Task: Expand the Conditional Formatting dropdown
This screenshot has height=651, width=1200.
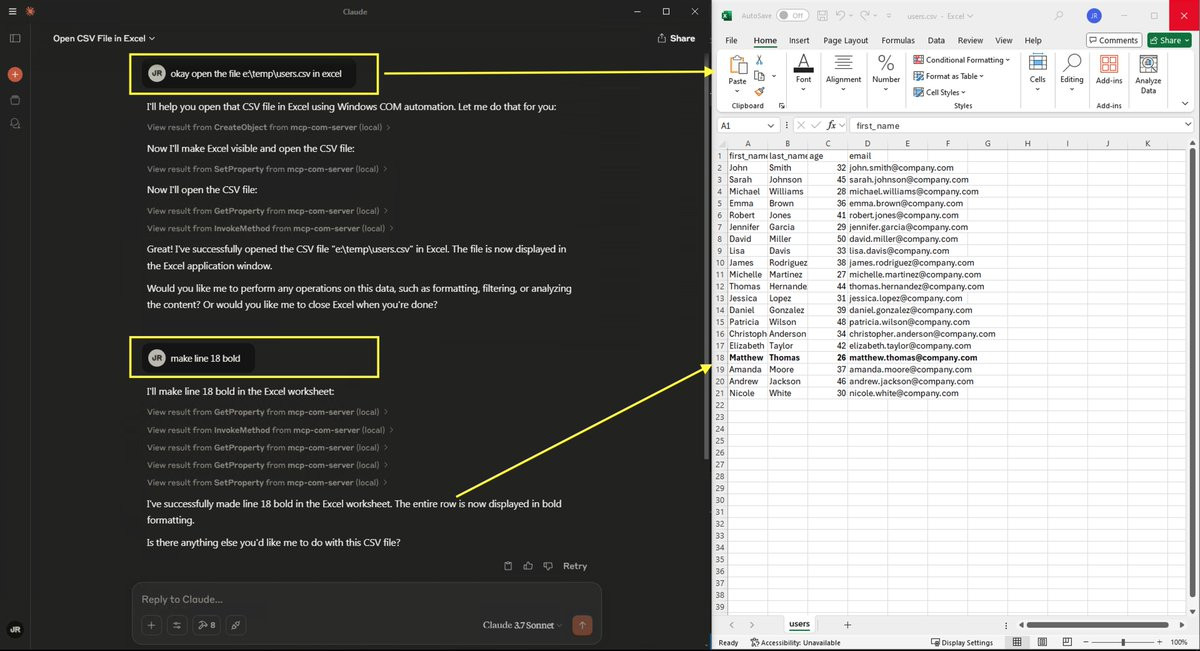Action: [x=962, y=60]
